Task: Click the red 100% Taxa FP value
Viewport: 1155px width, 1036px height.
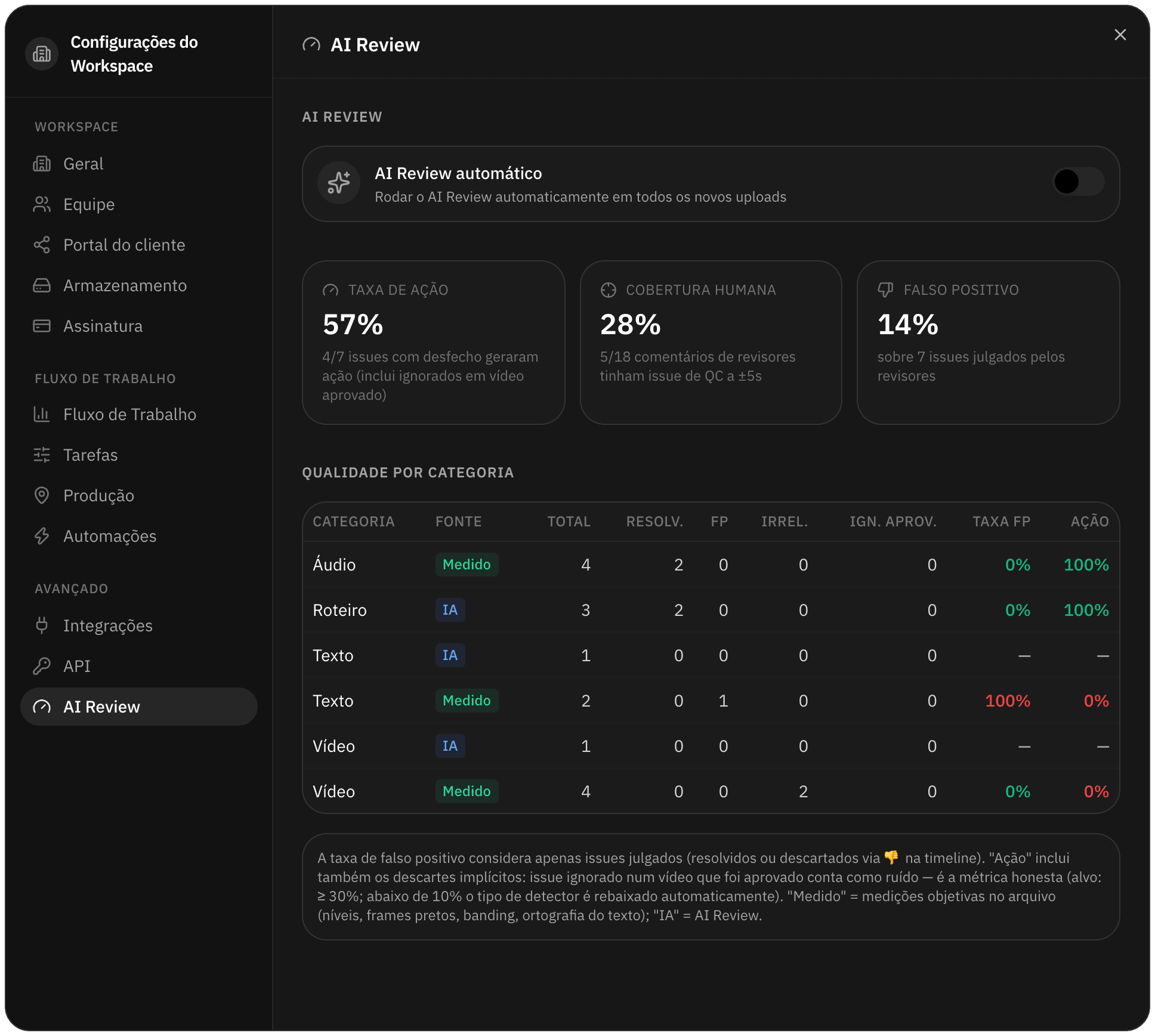Action: (1008, 701)
